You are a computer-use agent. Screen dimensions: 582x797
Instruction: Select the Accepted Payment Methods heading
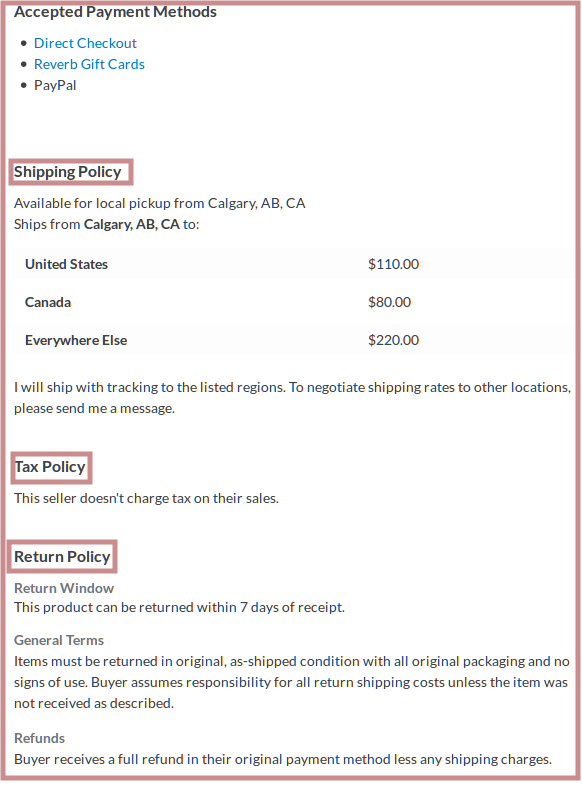[115, 11]
